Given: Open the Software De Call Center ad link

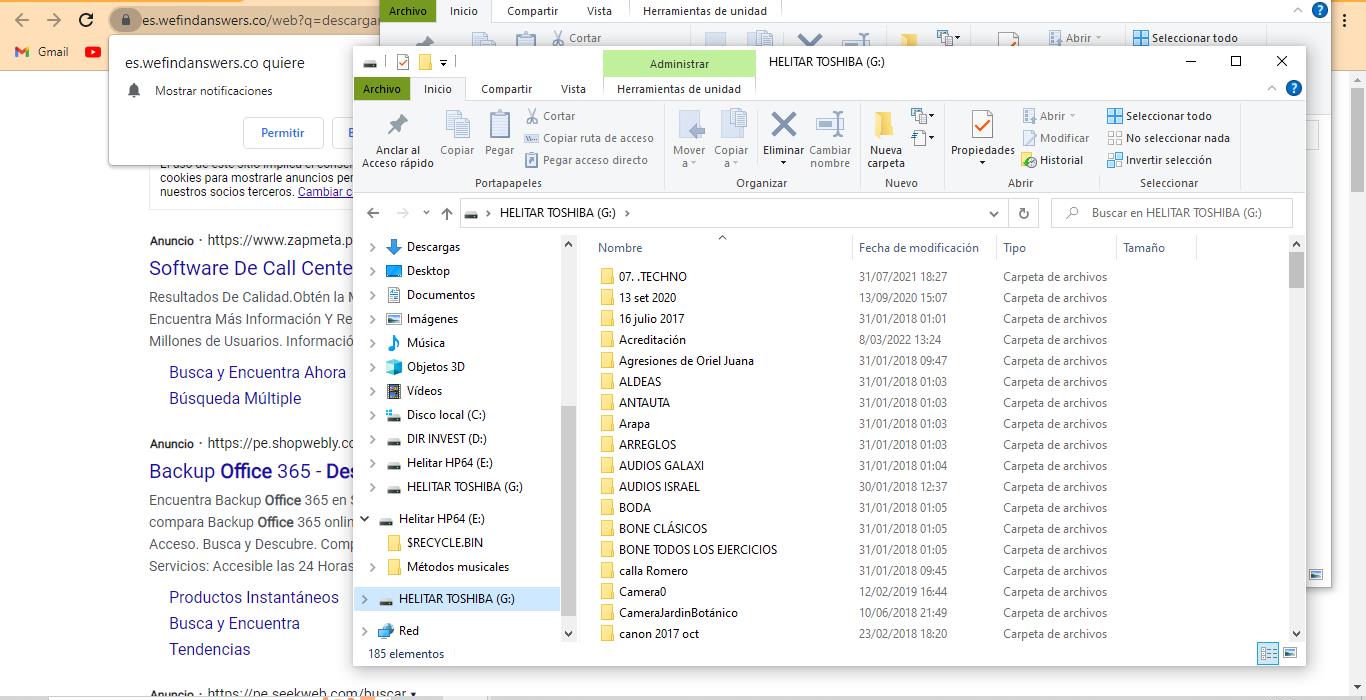Looking at the screenshot, I should (x=250, y=268).
